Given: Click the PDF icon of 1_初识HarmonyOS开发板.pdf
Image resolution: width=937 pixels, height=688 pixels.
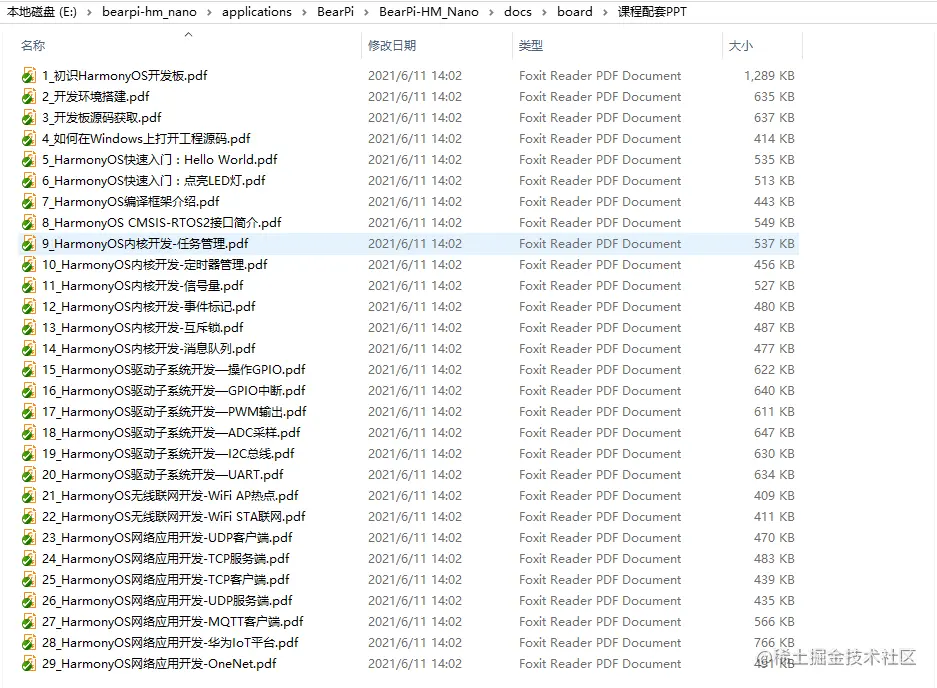Looking at the screenshot, I should pyautogui.click(x=29, y=75).
